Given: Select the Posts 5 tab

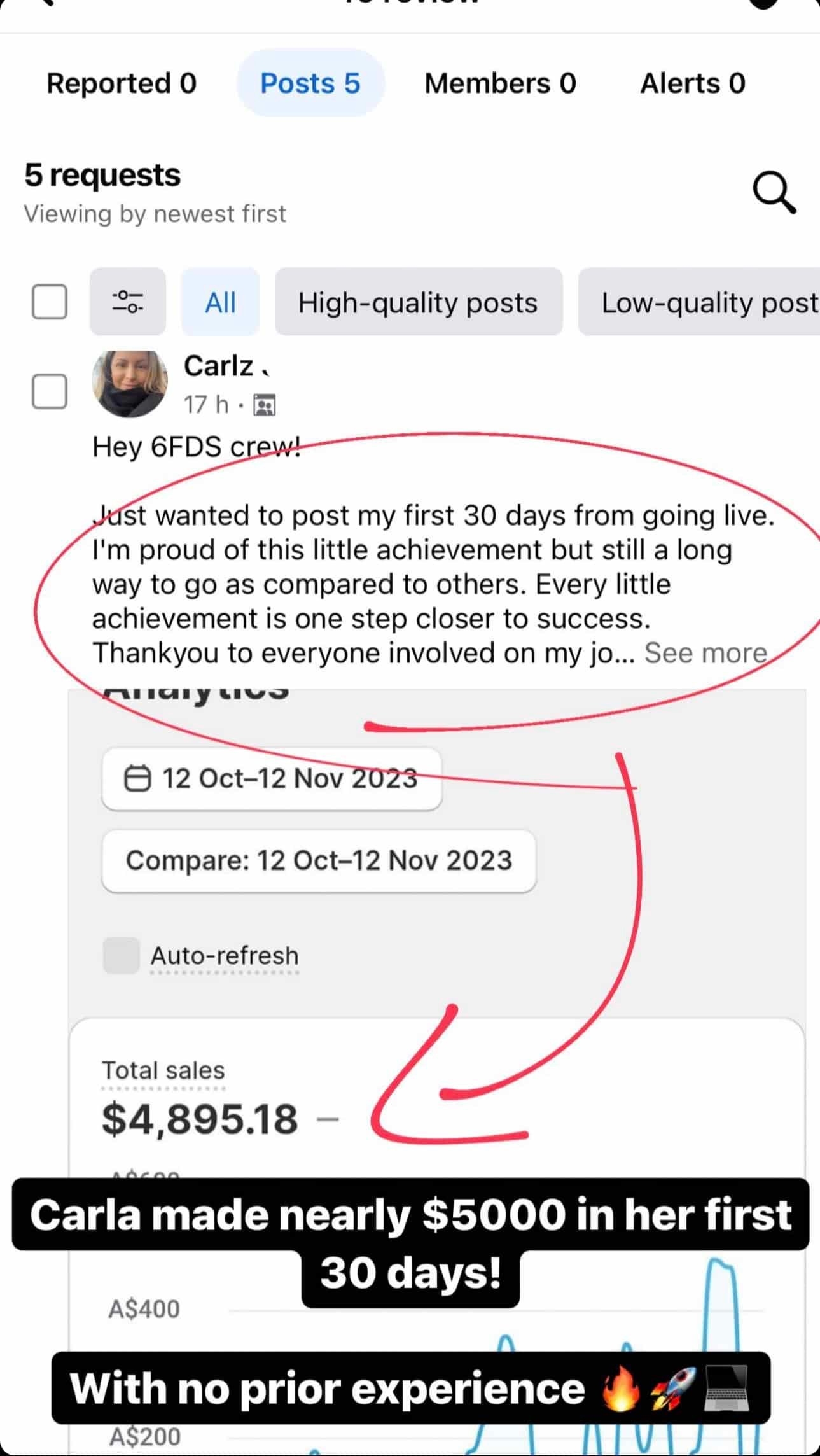Looking at the screenshot, I should 310,83.
